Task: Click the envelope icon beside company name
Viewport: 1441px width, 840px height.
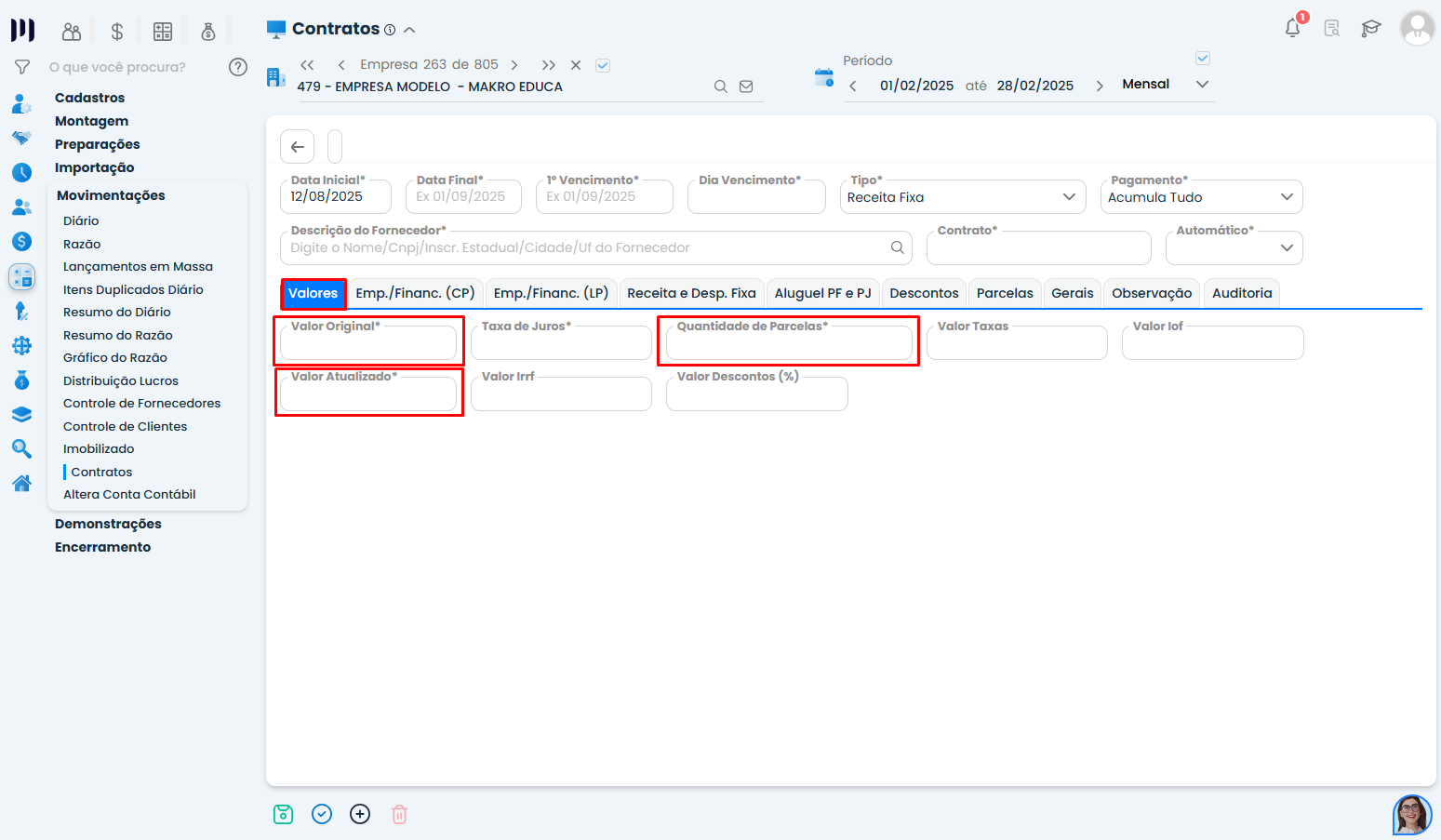Action: (x=746, y=87)
